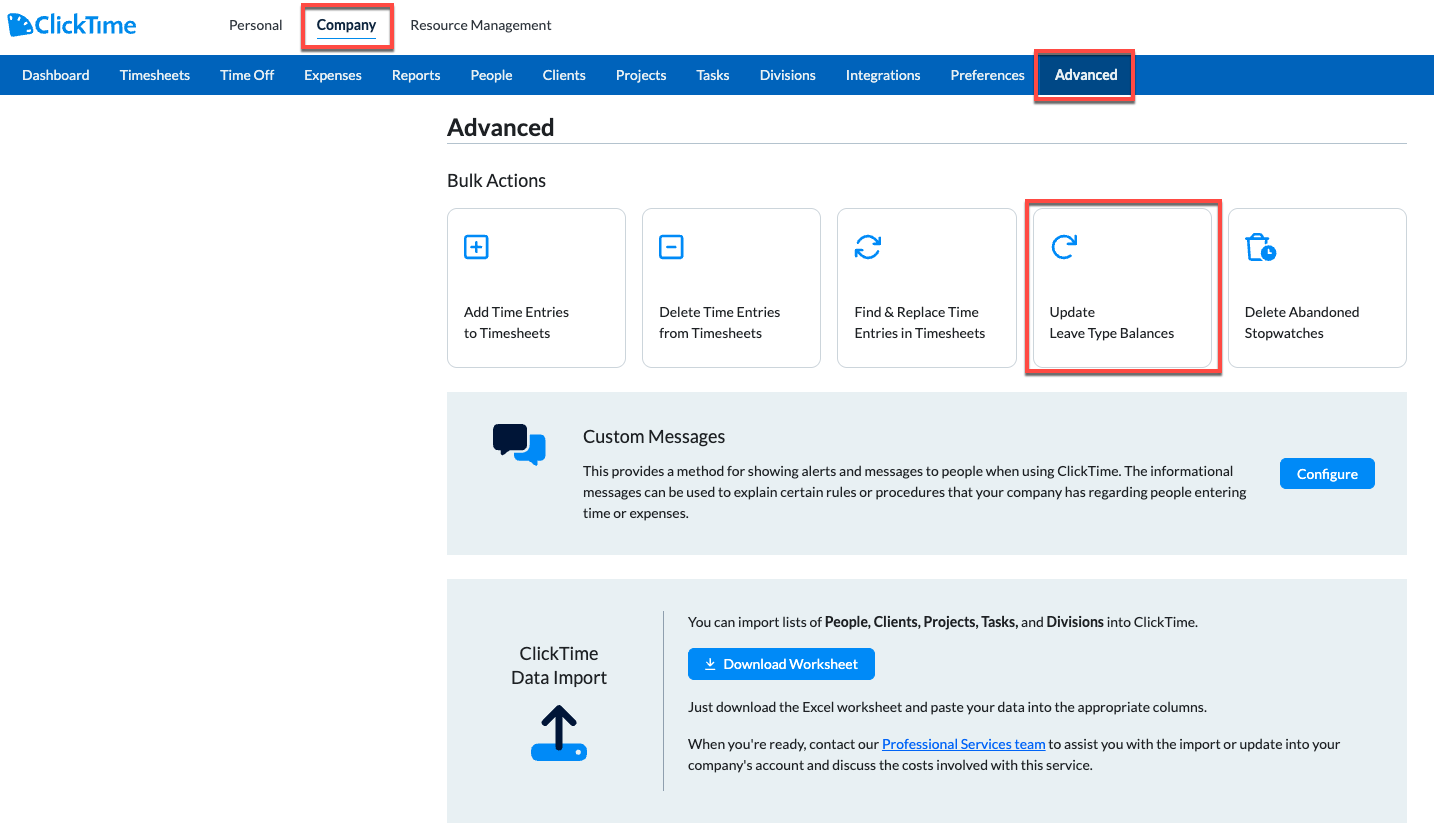Open the Preferences menu
Screen dimensions: 1434x840
coord(988,75)
